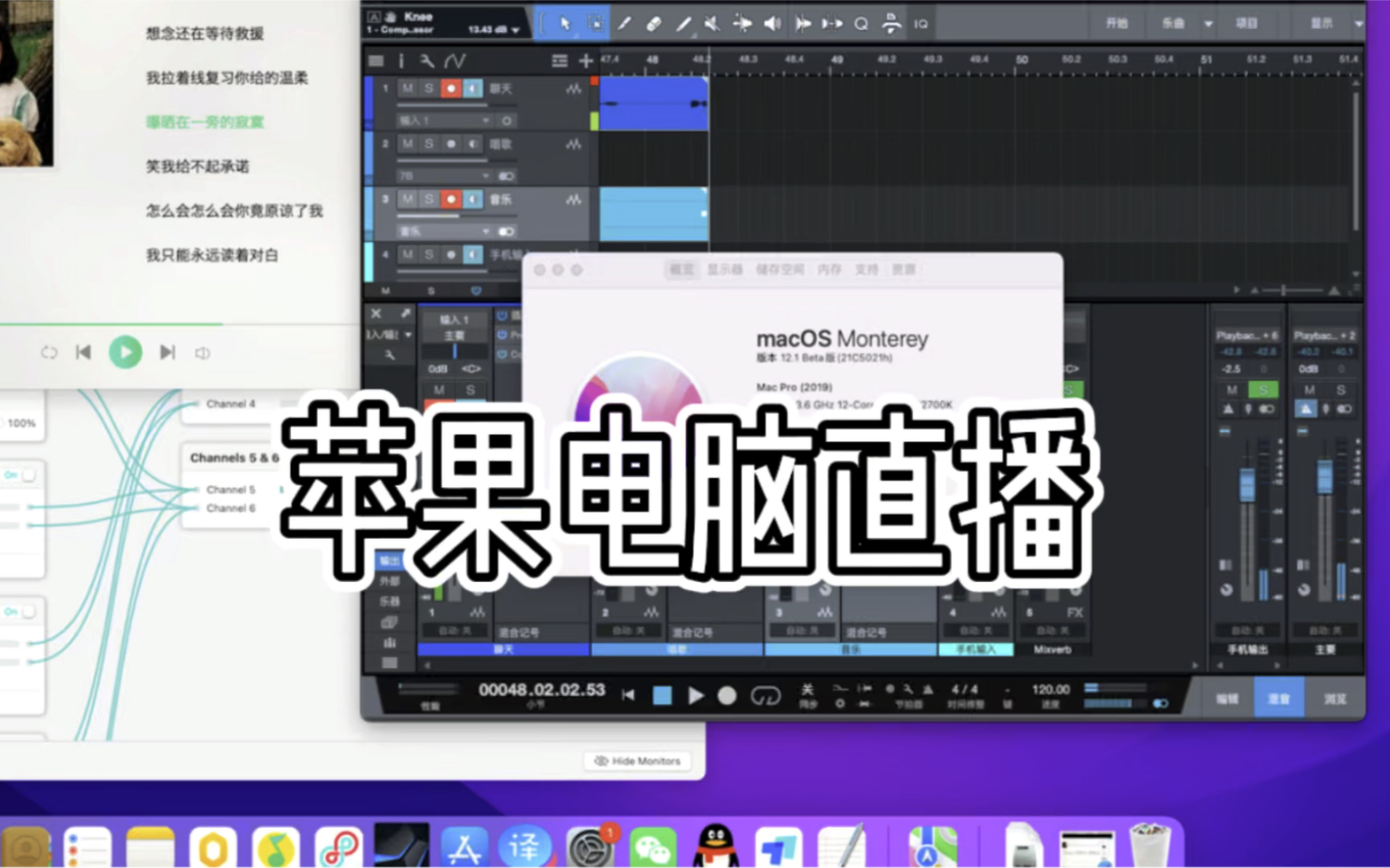Return transport to zero
This screenshot has width=1390, height=868.
pos(628,695)
